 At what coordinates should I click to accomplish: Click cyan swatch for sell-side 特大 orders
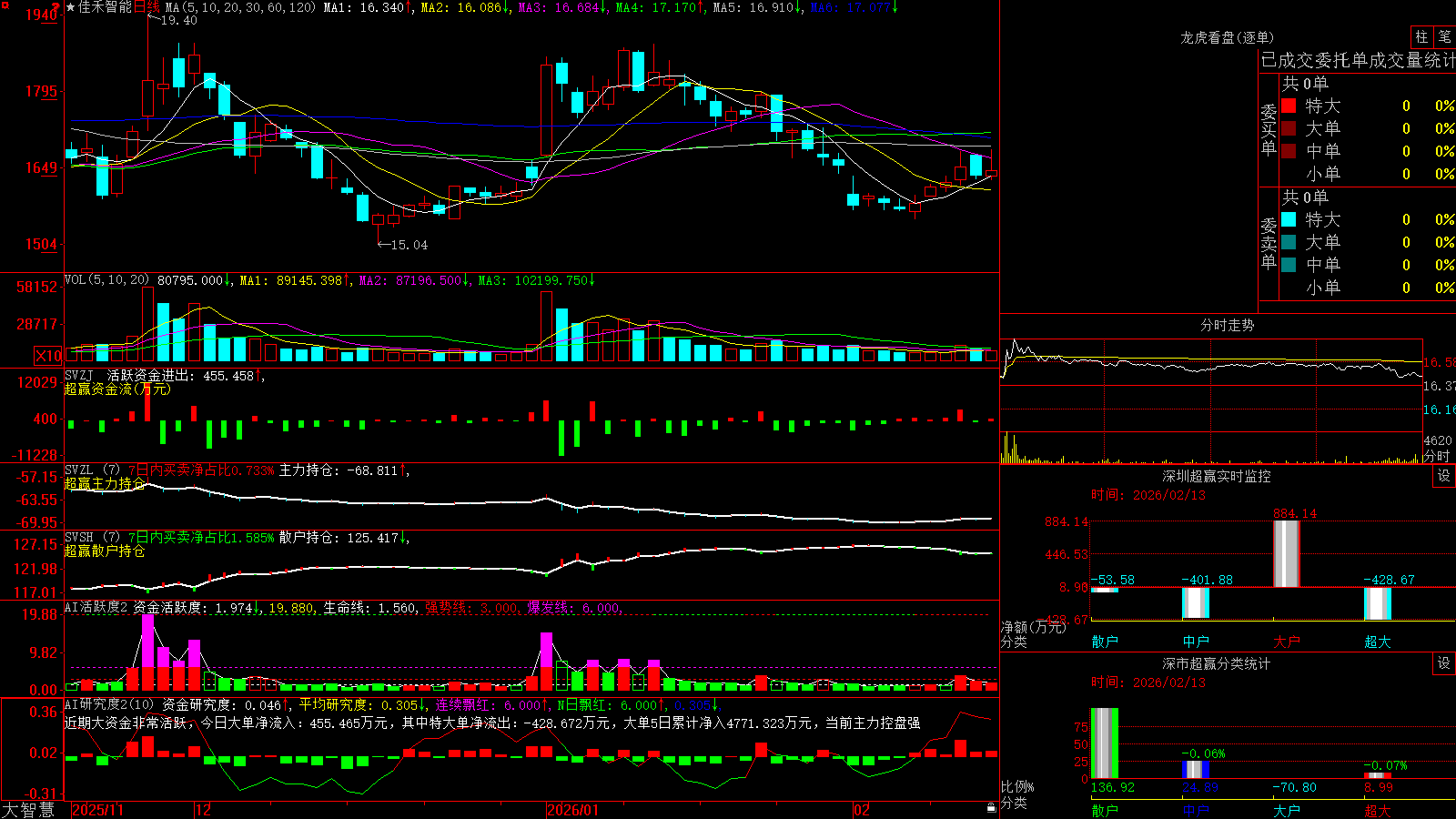click(1289, 219)
